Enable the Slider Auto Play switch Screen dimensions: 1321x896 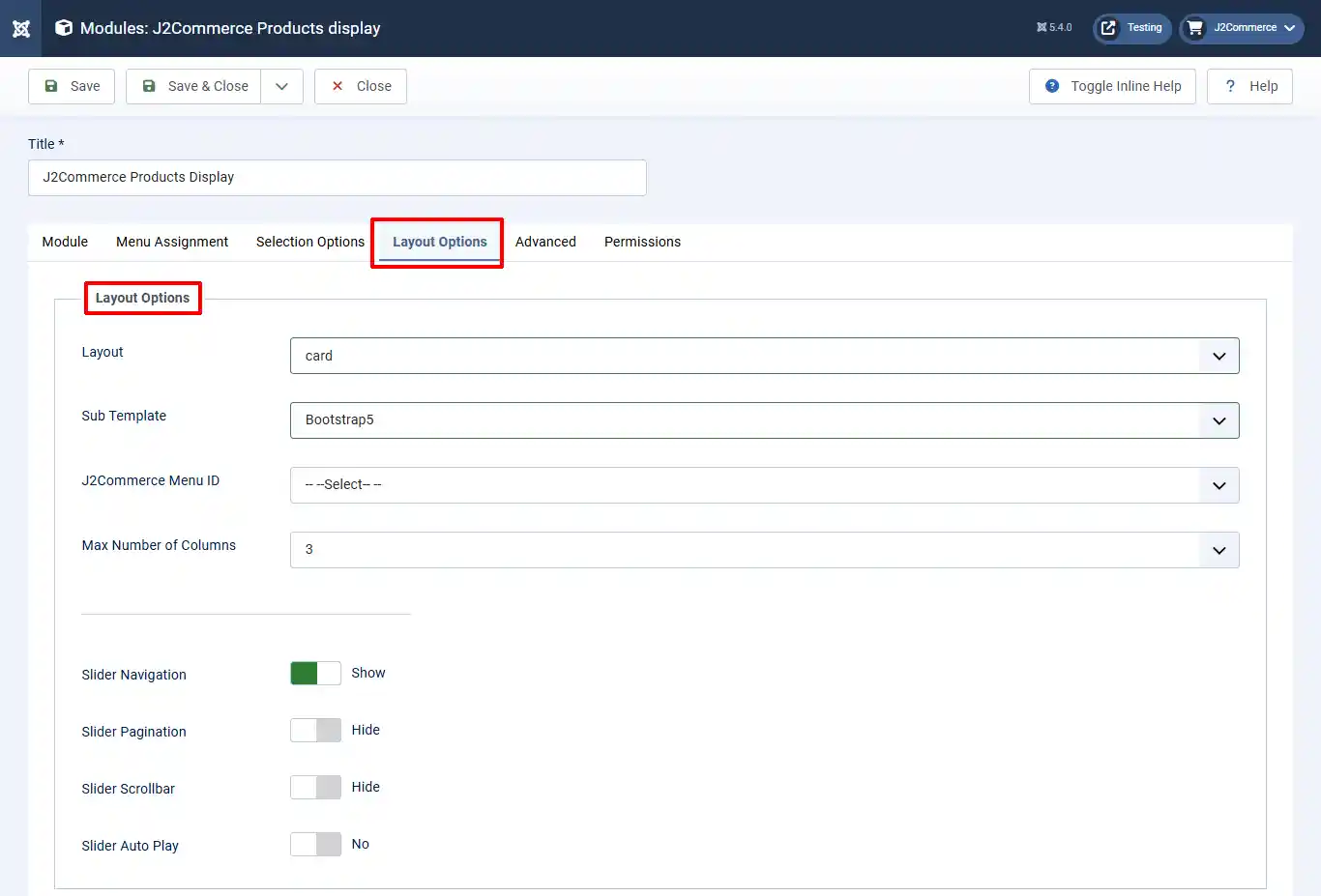pyautogui.click(x=316, y=845)
